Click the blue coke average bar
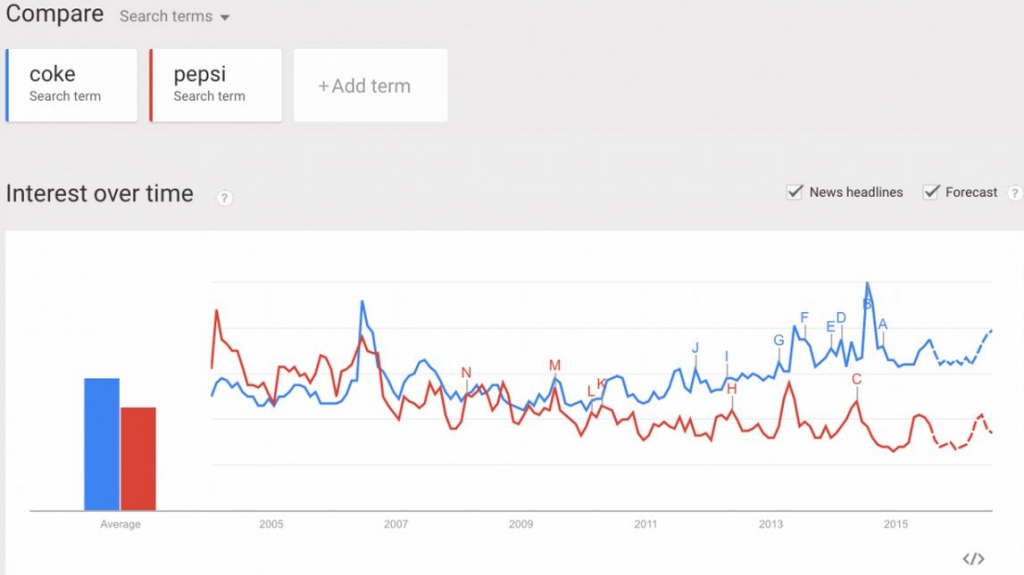Viewport: 1024px width, 575px height. [x=102, y=444]
